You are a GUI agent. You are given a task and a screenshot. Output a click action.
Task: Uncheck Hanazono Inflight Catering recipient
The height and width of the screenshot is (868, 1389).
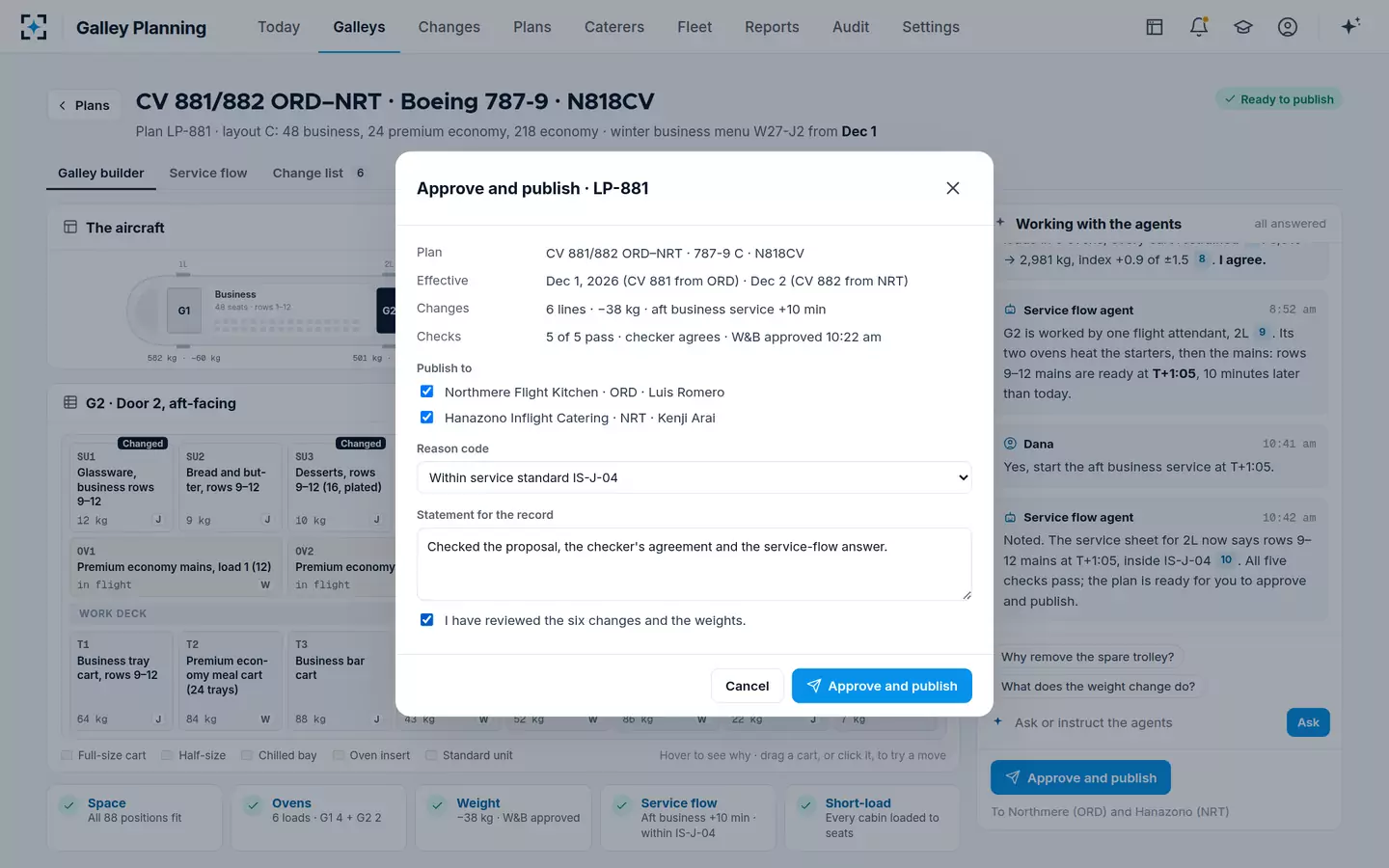coord(426,418)
